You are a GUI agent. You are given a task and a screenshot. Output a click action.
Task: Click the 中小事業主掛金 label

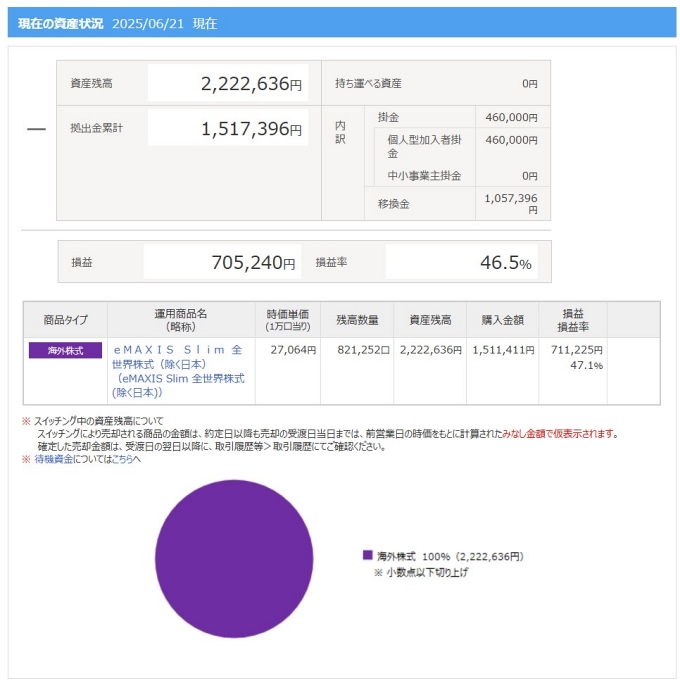point(424,176)
